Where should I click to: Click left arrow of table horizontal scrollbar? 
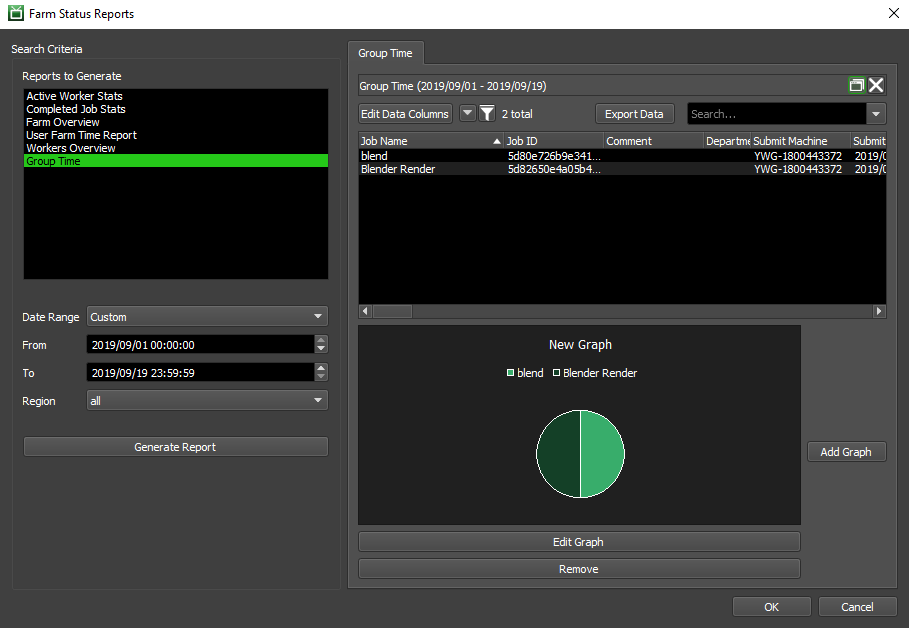click(x=365, y=311)
